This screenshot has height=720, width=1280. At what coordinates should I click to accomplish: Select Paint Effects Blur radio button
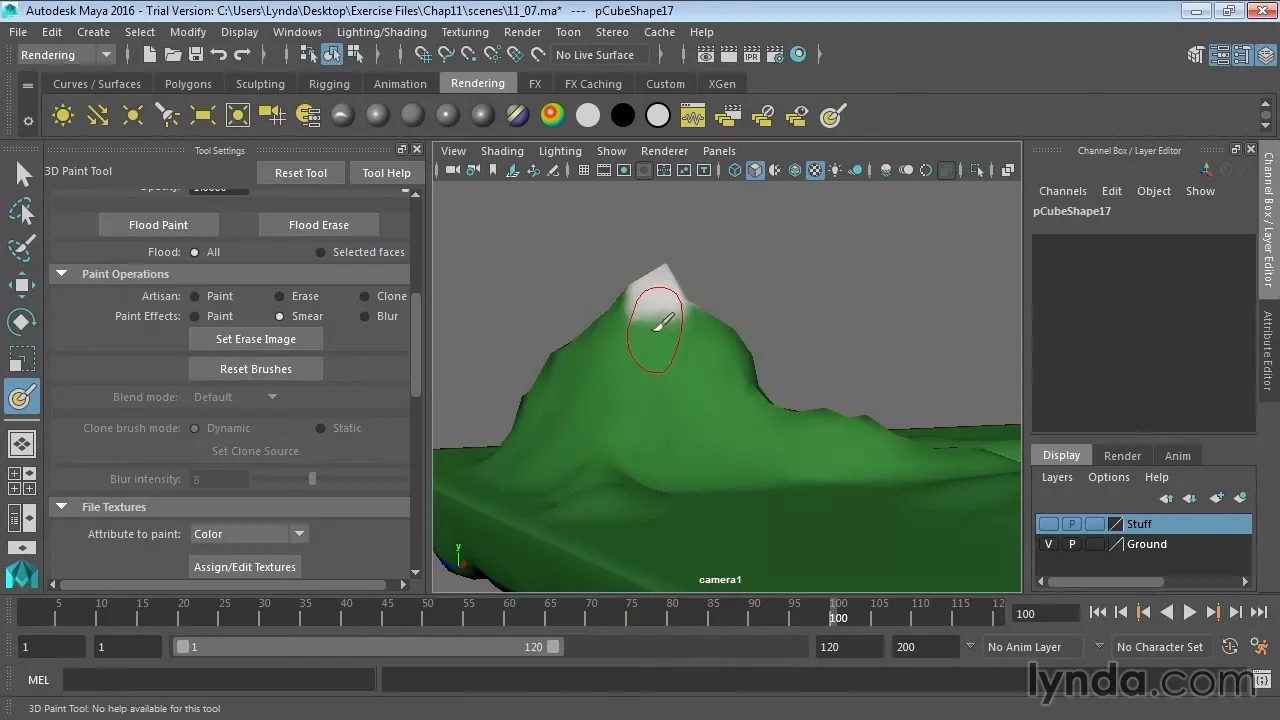[x=365, y=316]
